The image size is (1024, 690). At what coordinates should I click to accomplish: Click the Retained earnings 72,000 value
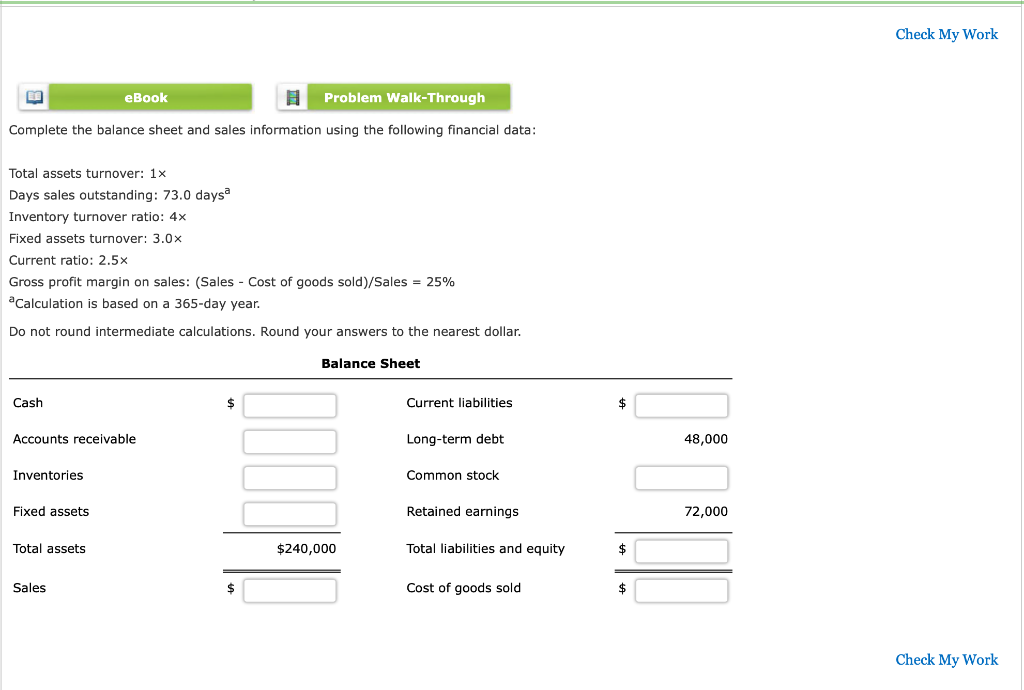(705, 511)
